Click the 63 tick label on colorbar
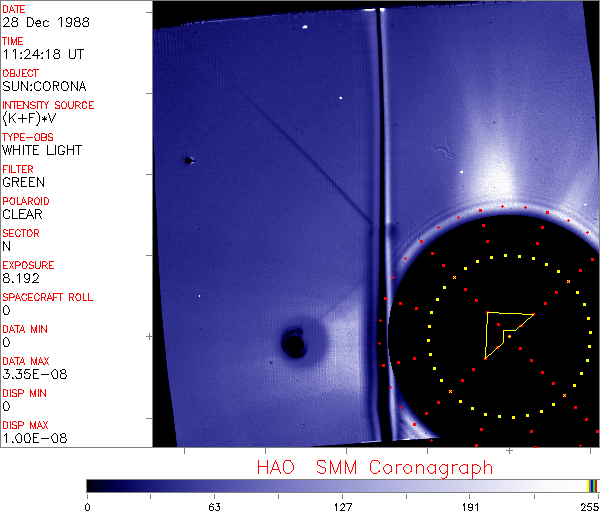The width and height of the screenshot is (600, 512). point(214,507)
